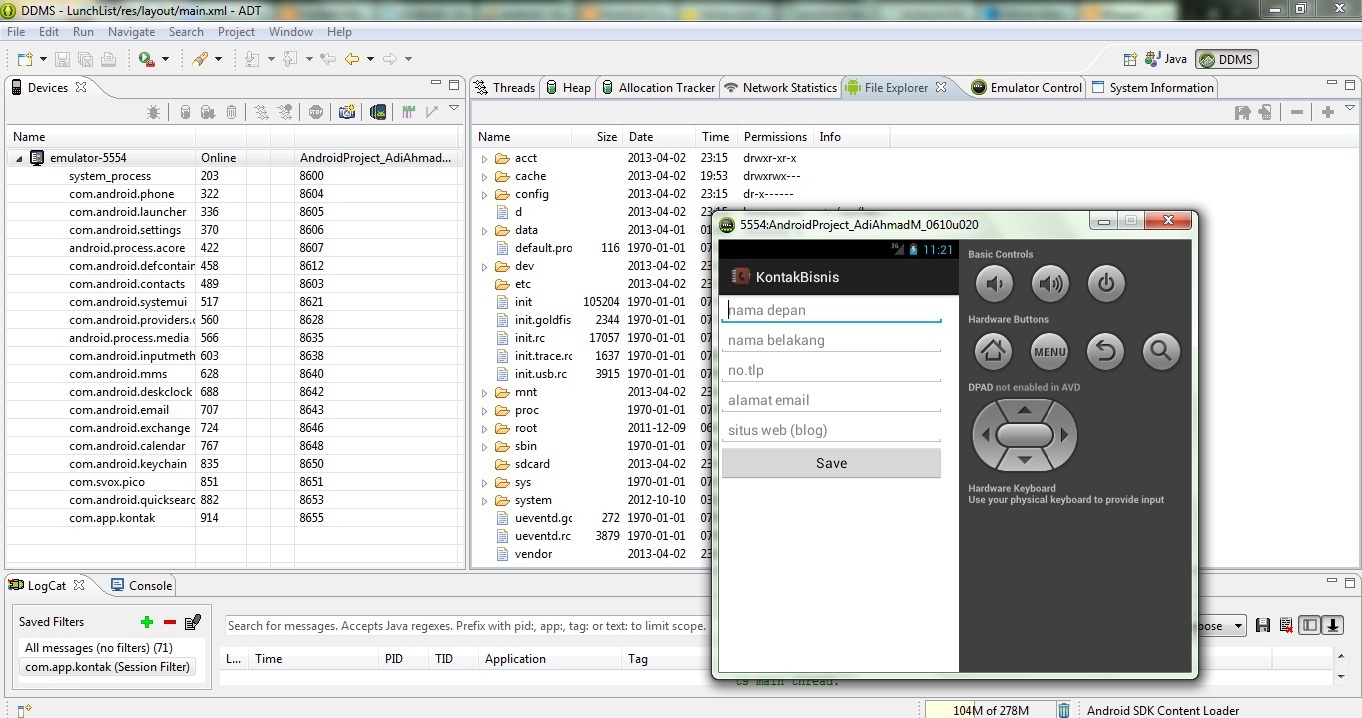Click the debug bug icon in Devices toolbar
1362x718 pixels.
point(153,112)
